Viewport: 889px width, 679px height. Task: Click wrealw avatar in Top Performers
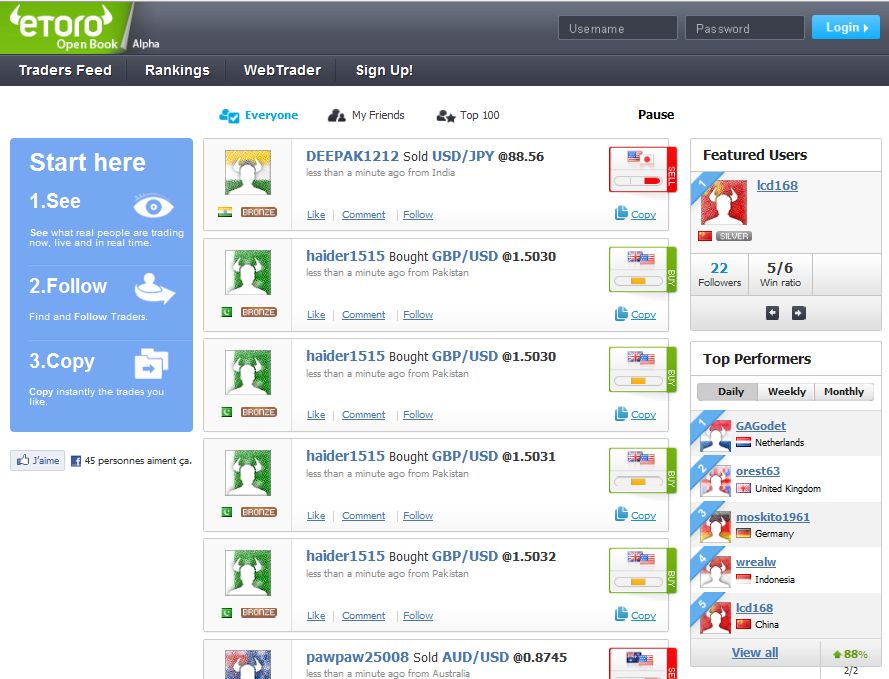715,572
